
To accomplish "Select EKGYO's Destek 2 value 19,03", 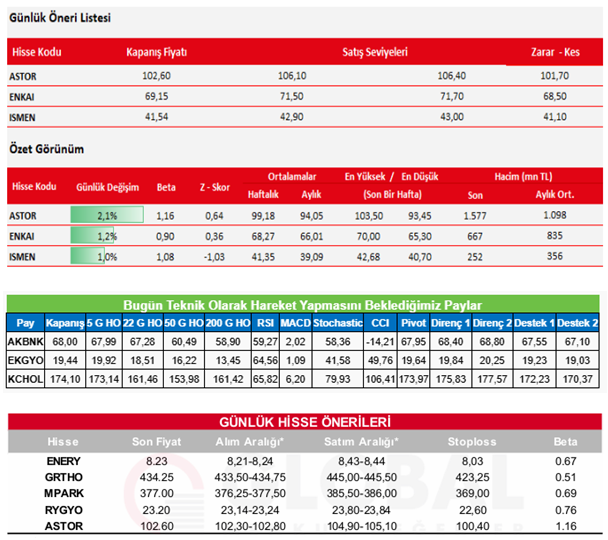I will 577,360.
